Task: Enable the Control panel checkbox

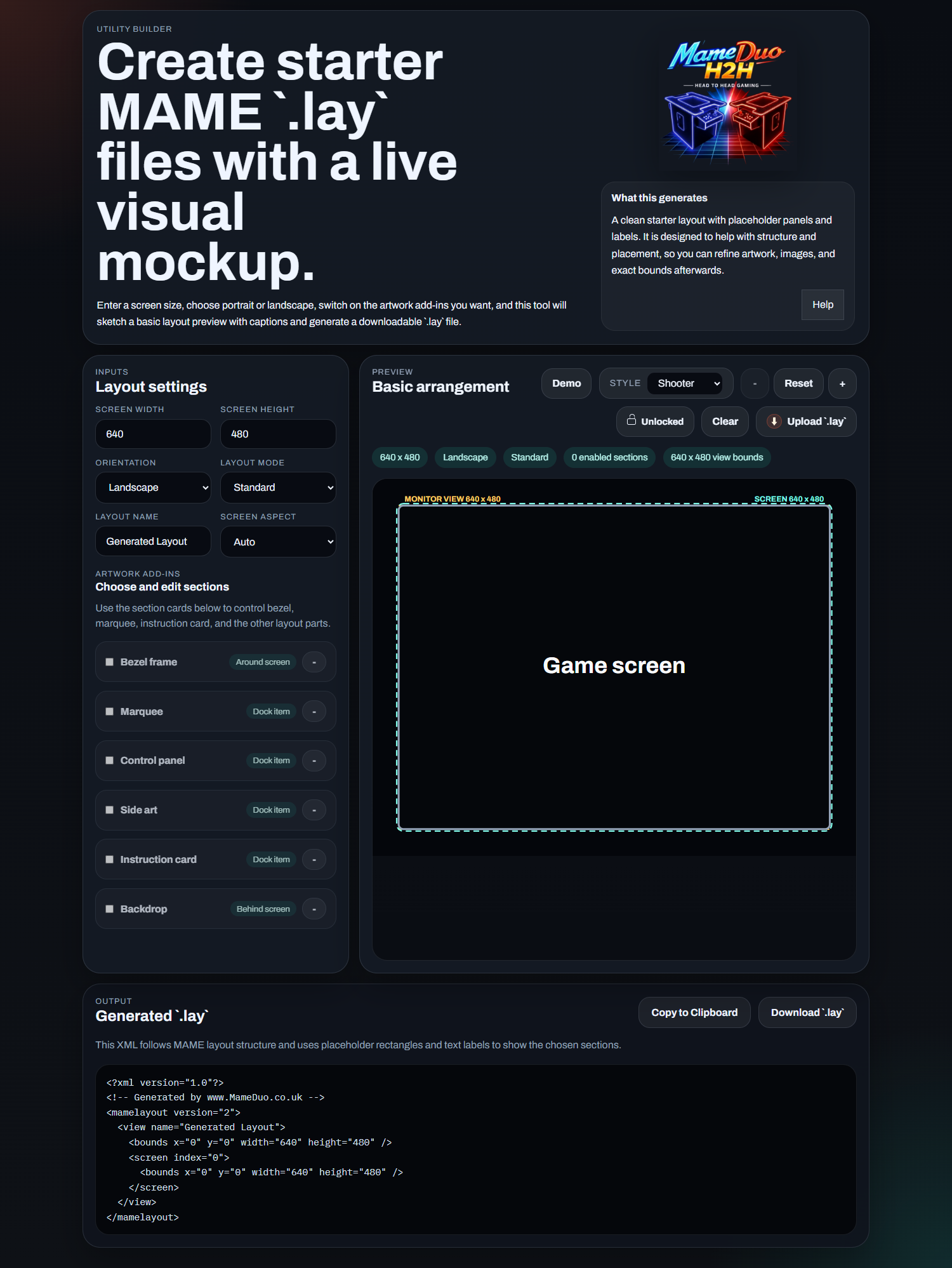Action: 109,760
